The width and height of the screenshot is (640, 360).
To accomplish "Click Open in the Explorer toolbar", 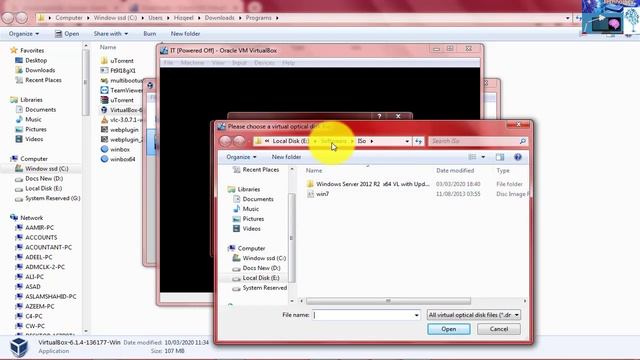I will (x=67, y=33).
